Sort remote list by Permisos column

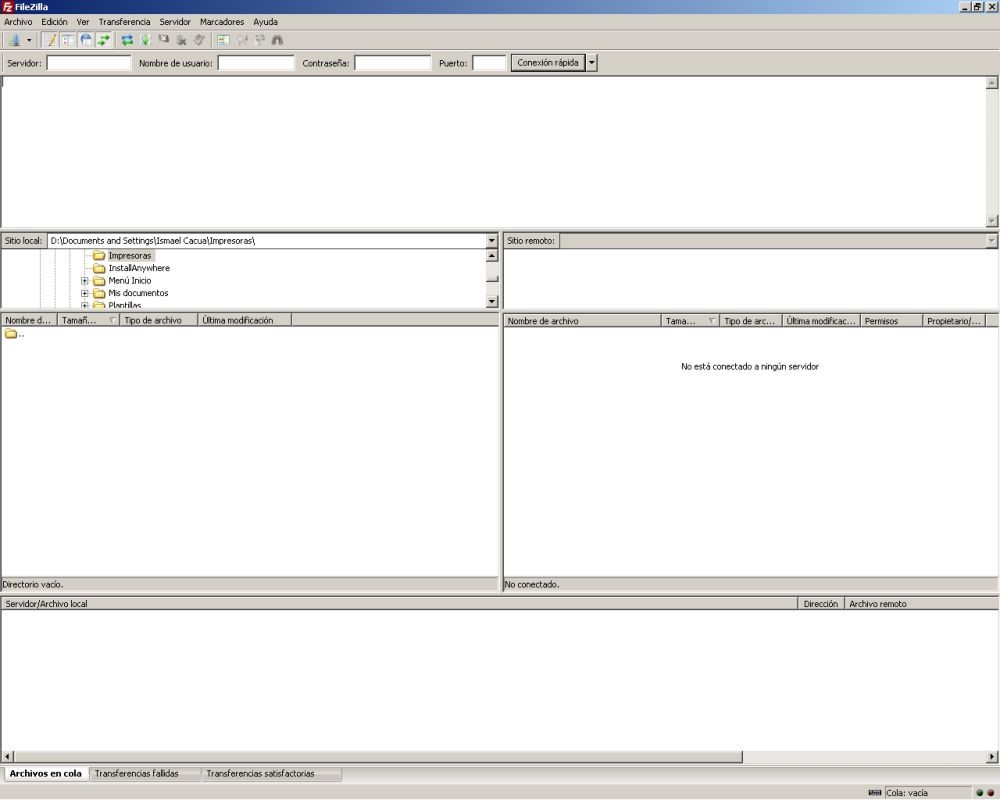pyautogui.click(x=892, y=321)
